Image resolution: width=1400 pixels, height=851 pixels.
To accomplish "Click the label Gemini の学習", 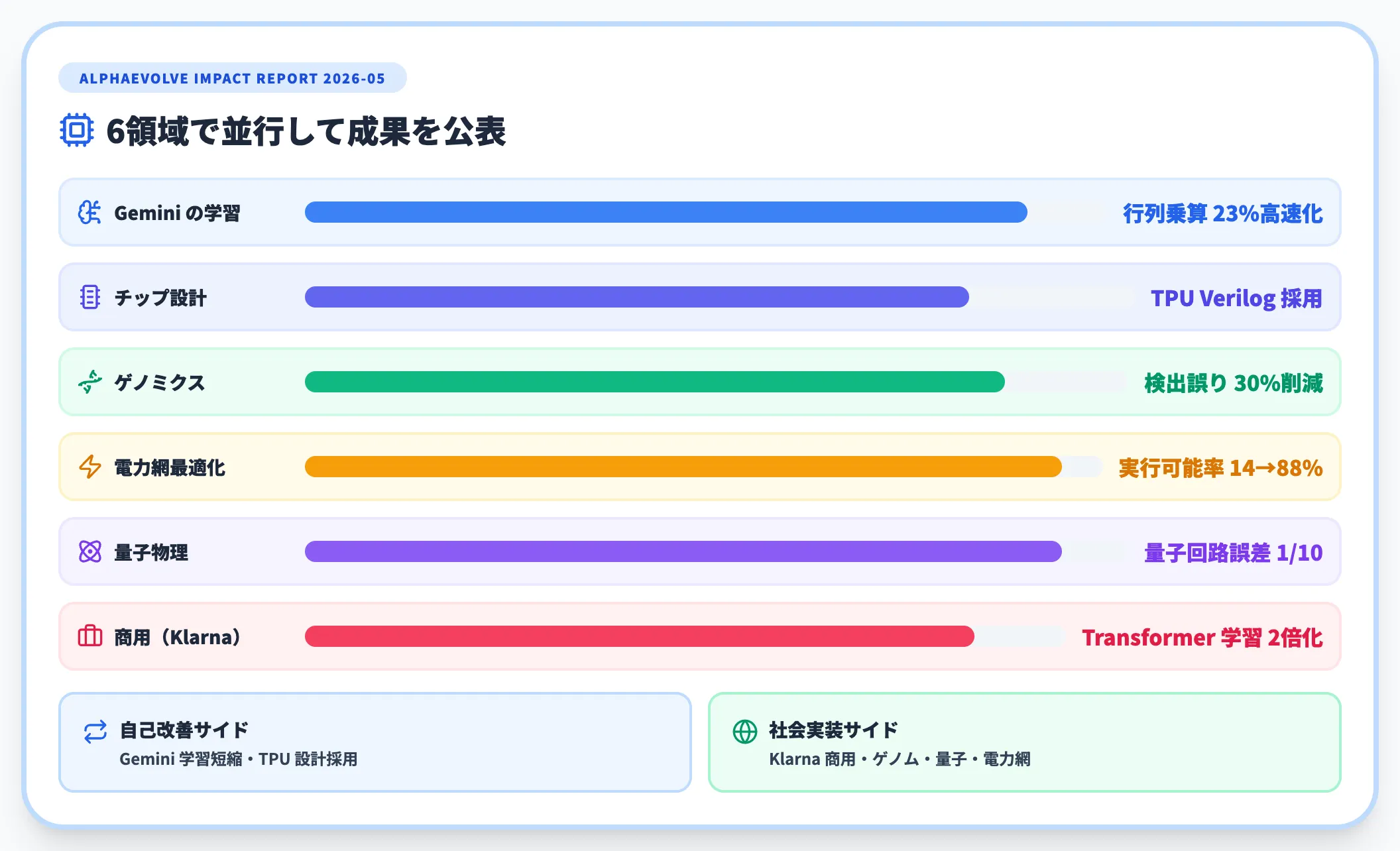I will [177, 213].
